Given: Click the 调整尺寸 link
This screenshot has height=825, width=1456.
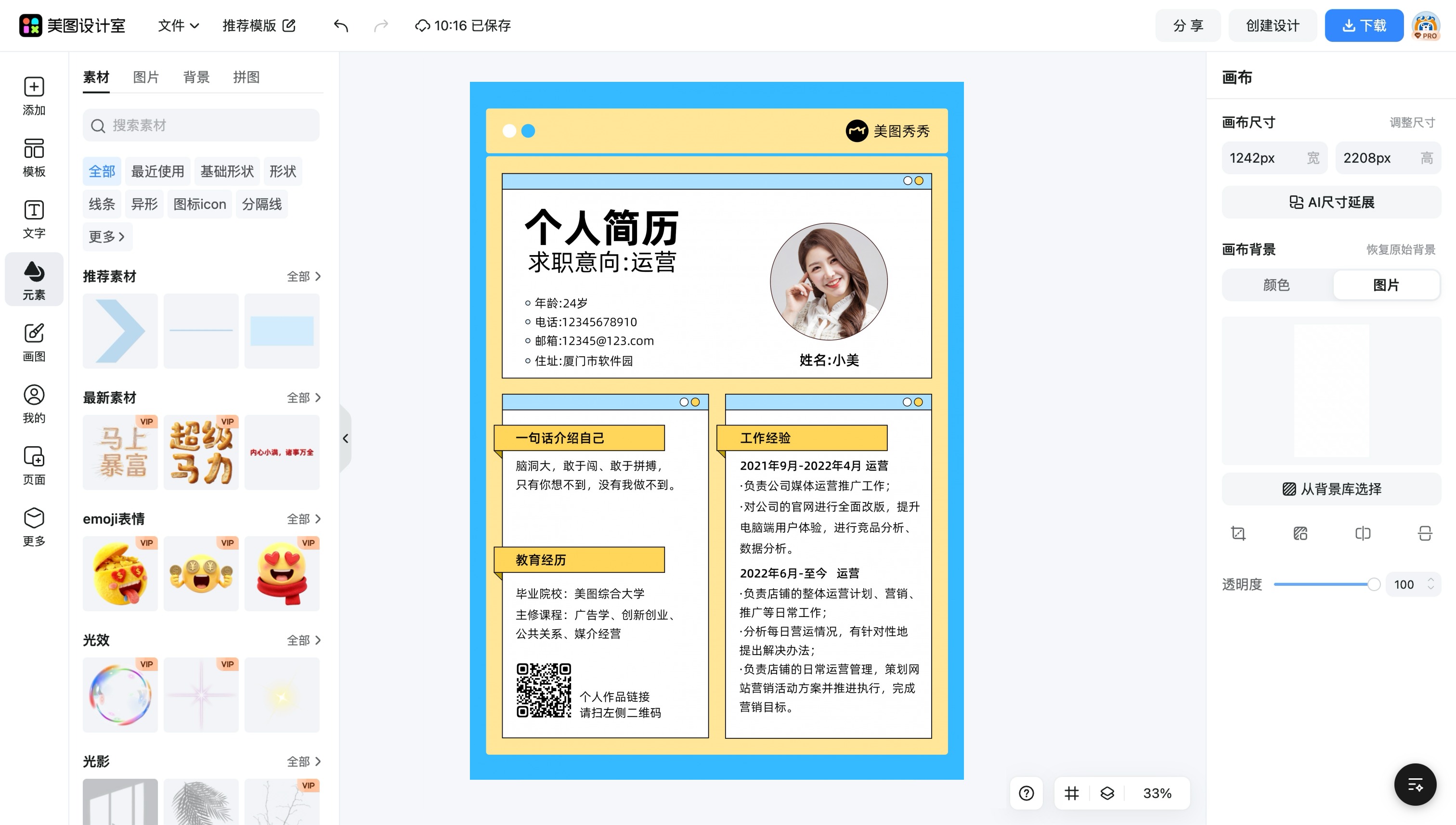Looking at the screenshot, I should (1412, 122).
